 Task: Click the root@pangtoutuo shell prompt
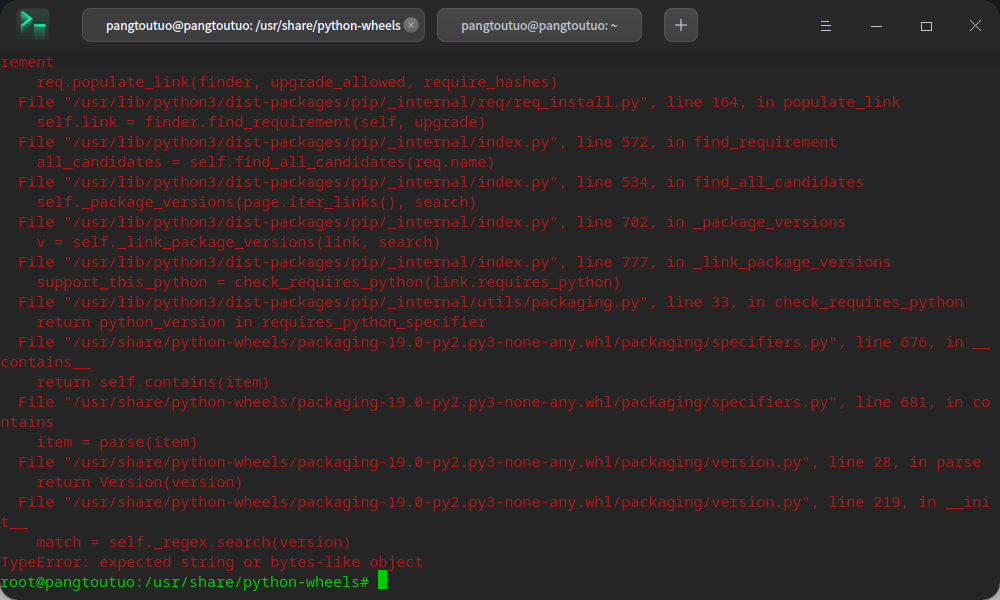coord(184,582)
